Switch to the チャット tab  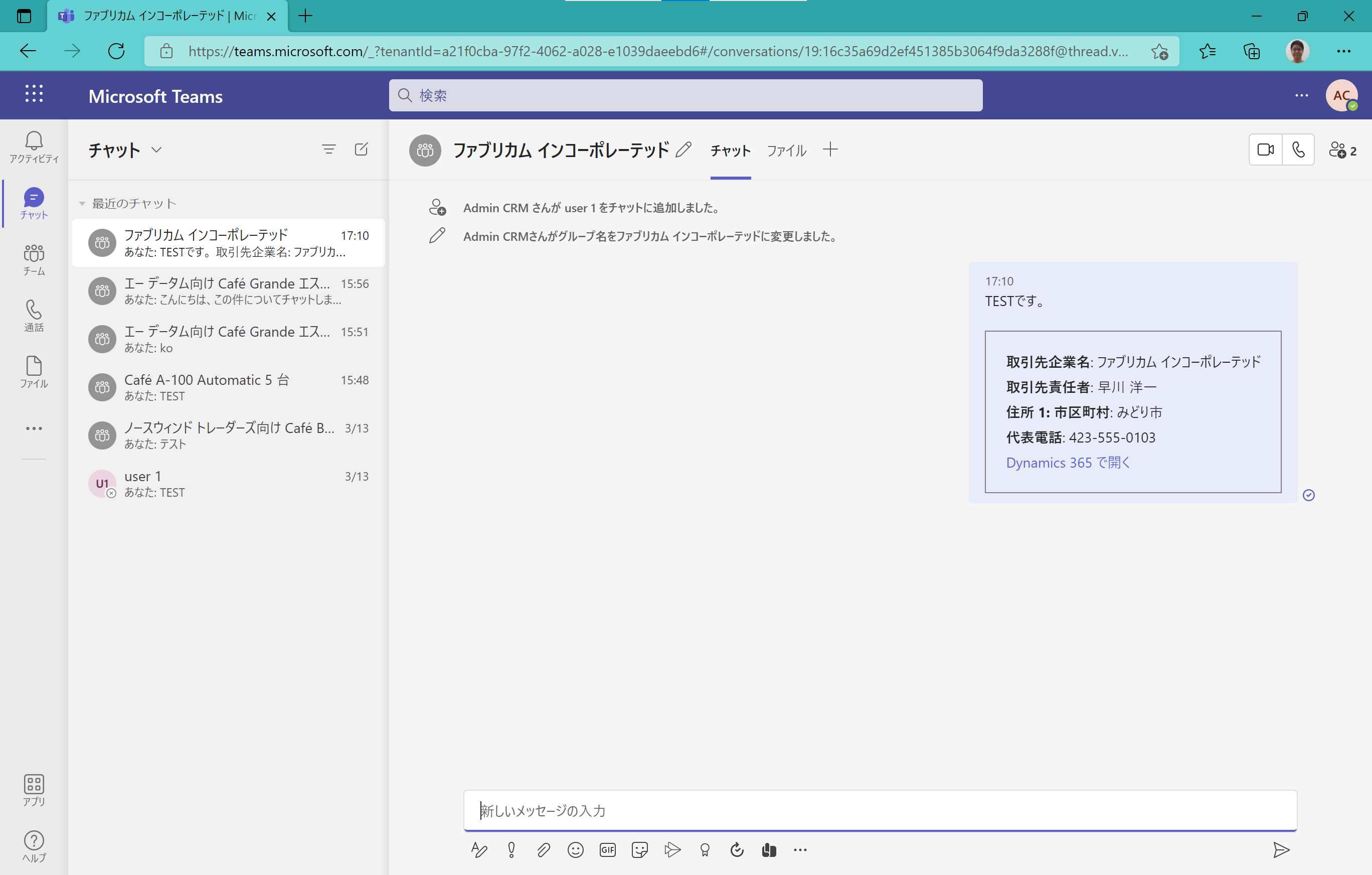(730, 151)
